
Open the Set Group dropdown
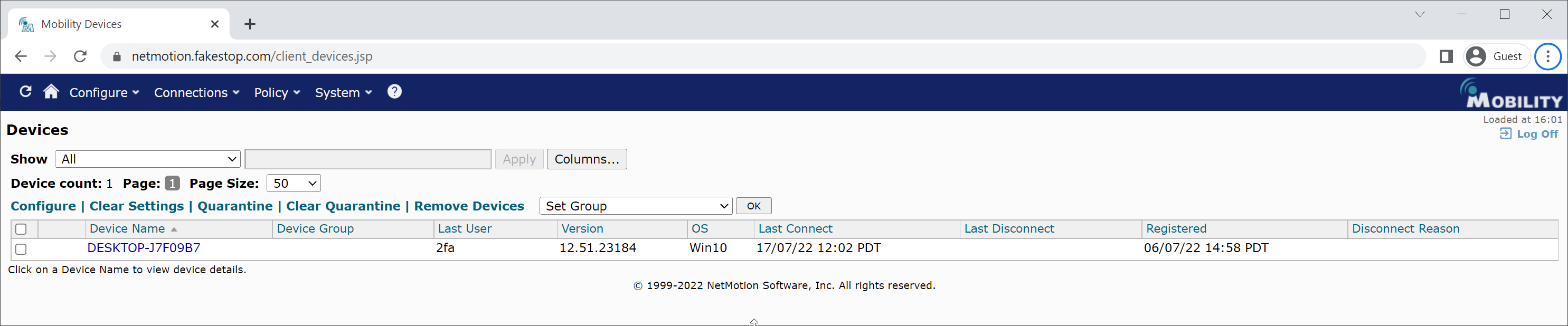coord(636,206)
